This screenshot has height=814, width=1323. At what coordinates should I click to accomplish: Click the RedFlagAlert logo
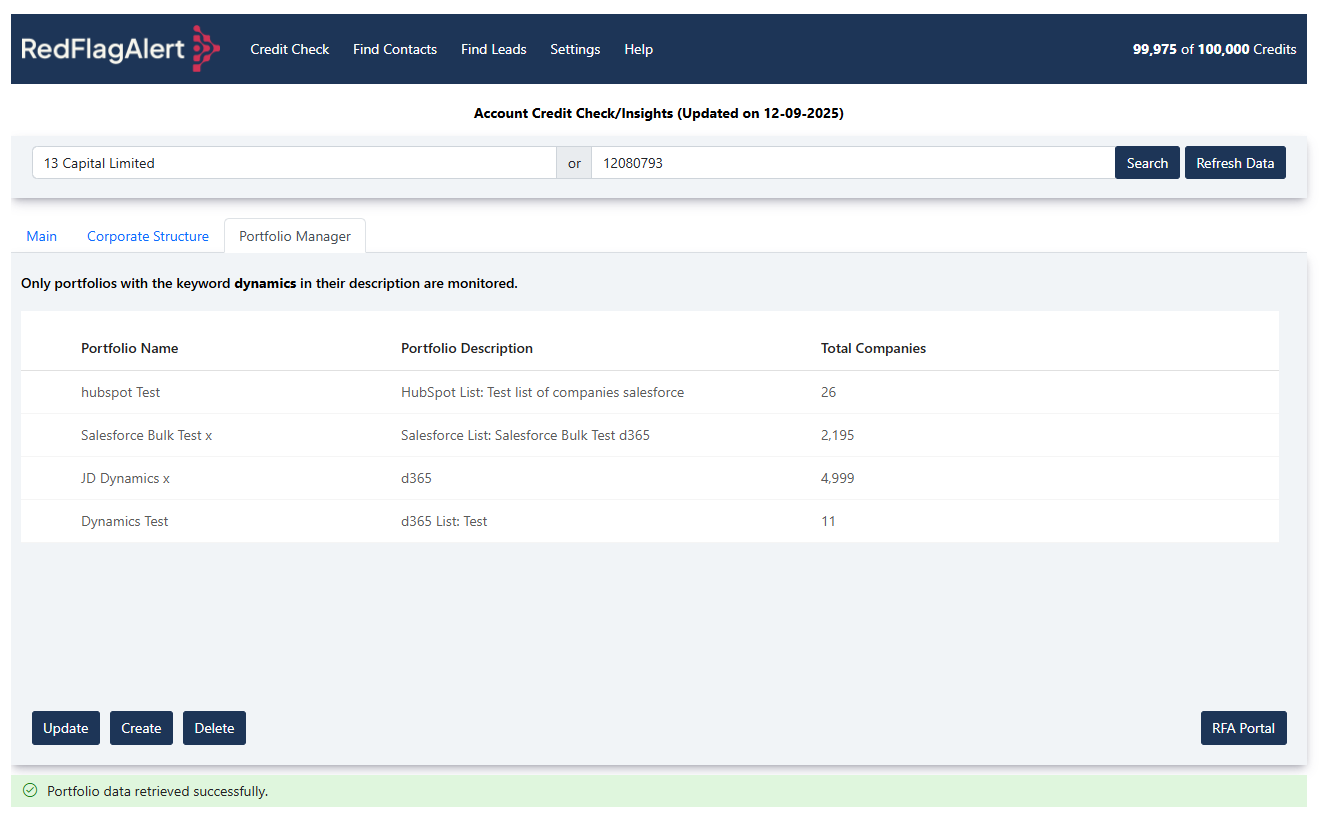tap(120, 49)
